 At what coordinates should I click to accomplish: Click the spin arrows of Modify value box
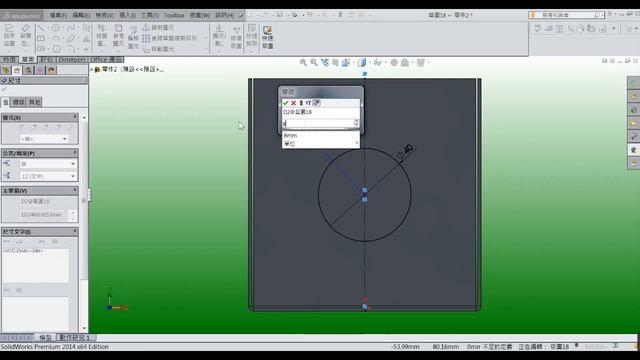[356, 123]
